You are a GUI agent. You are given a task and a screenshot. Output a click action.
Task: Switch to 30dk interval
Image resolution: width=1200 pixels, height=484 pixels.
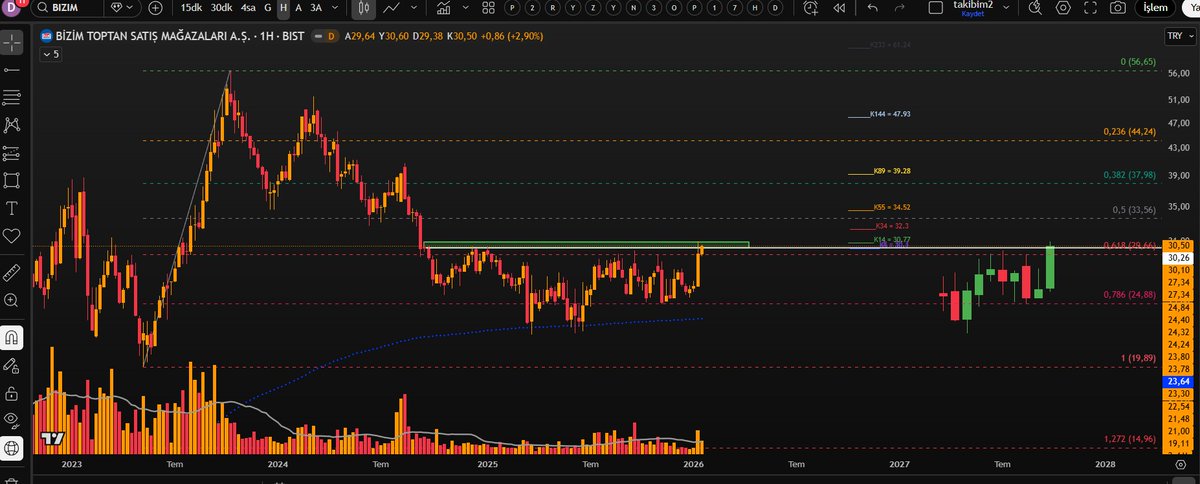click(x=220, y=8)
